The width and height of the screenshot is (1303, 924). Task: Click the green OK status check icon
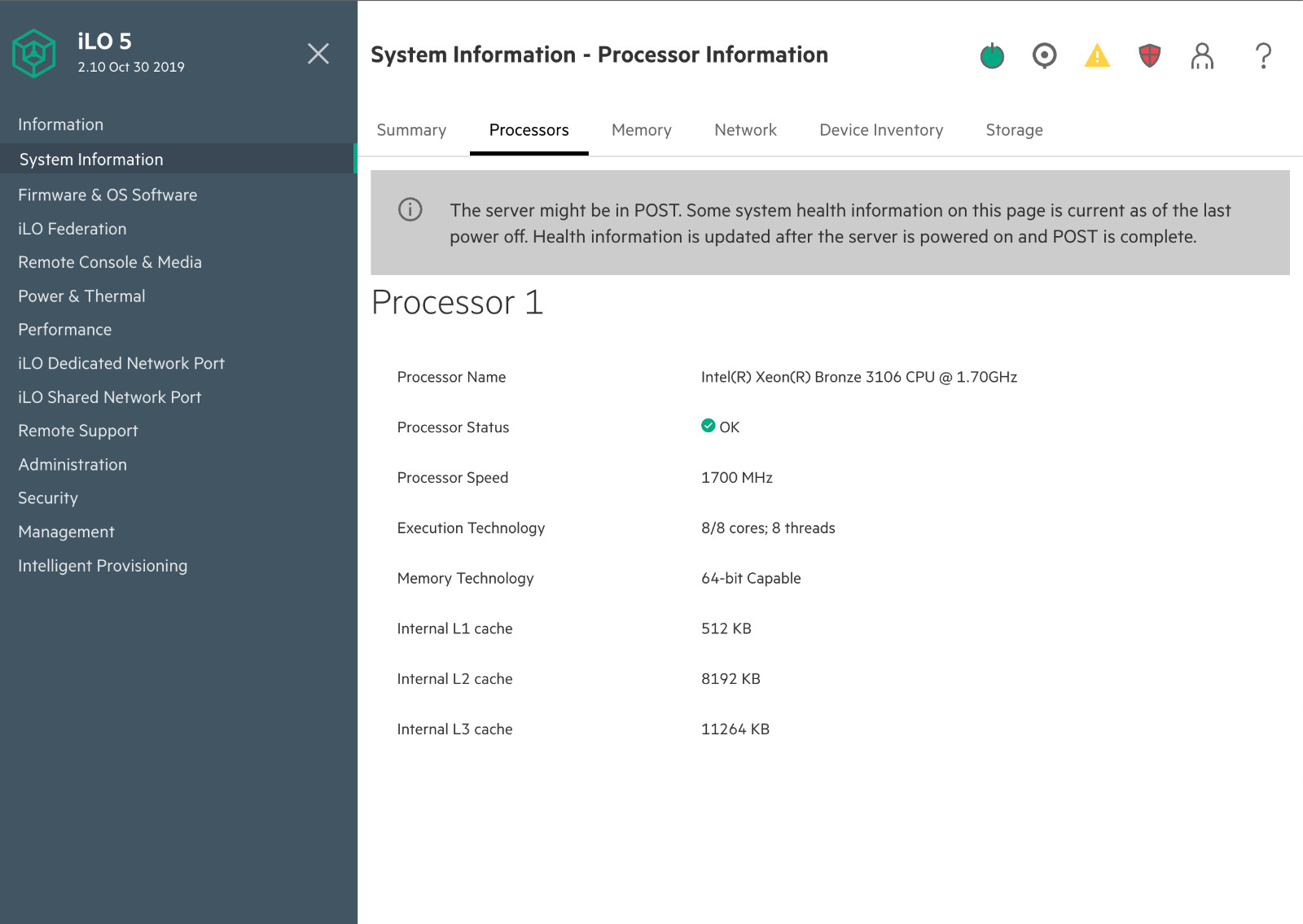point(708,425)
